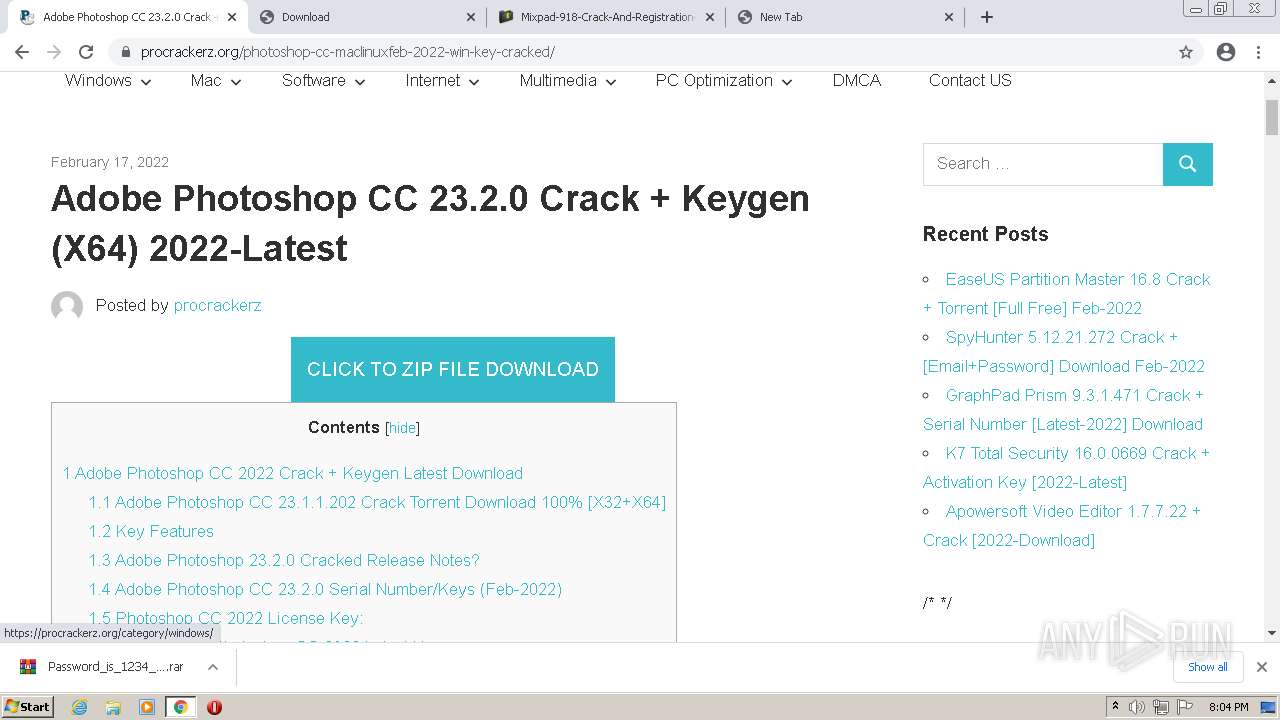Click the volume speaker tray icon
The height and width of the screenshot is (720, 1280).
point(1137,707)
